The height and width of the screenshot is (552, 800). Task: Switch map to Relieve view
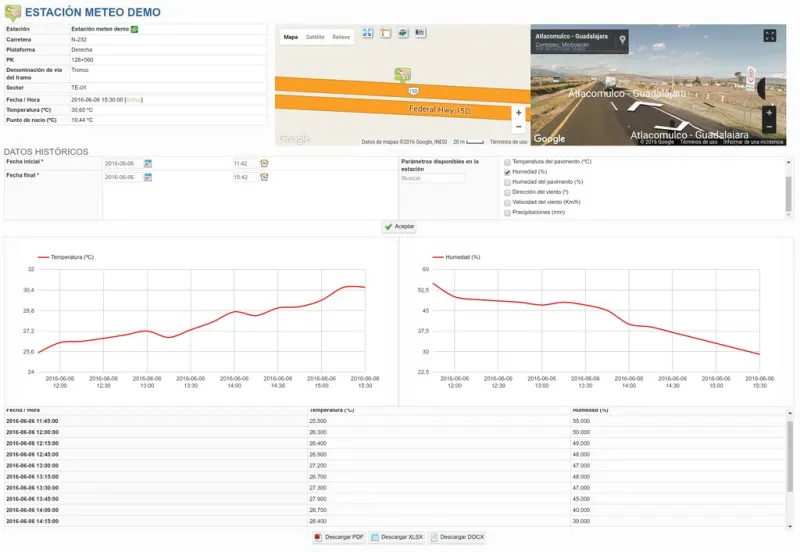(341, 37)
